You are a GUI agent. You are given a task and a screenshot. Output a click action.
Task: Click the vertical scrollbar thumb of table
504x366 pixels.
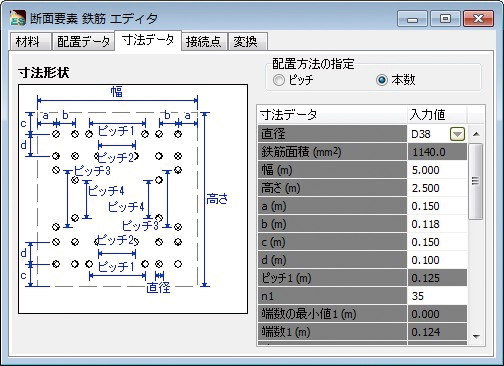coord(476,181)
